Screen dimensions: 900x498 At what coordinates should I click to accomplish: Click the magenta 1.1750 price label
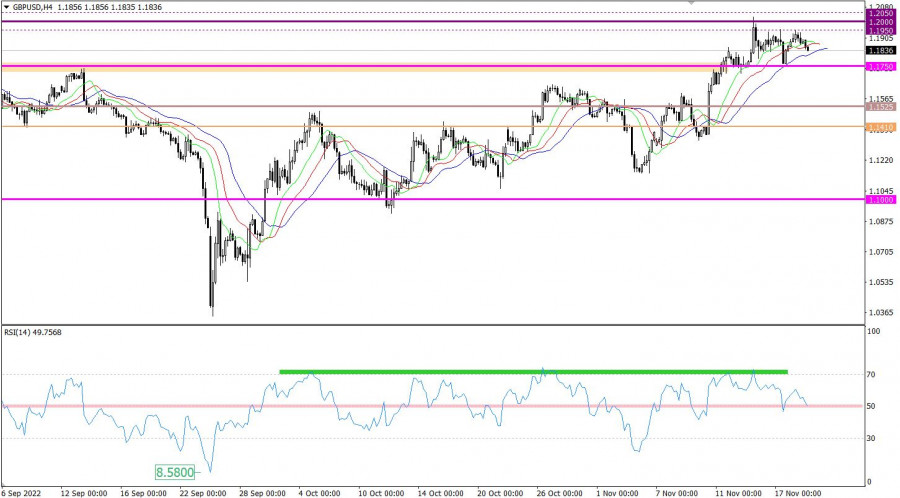[881, 67]
